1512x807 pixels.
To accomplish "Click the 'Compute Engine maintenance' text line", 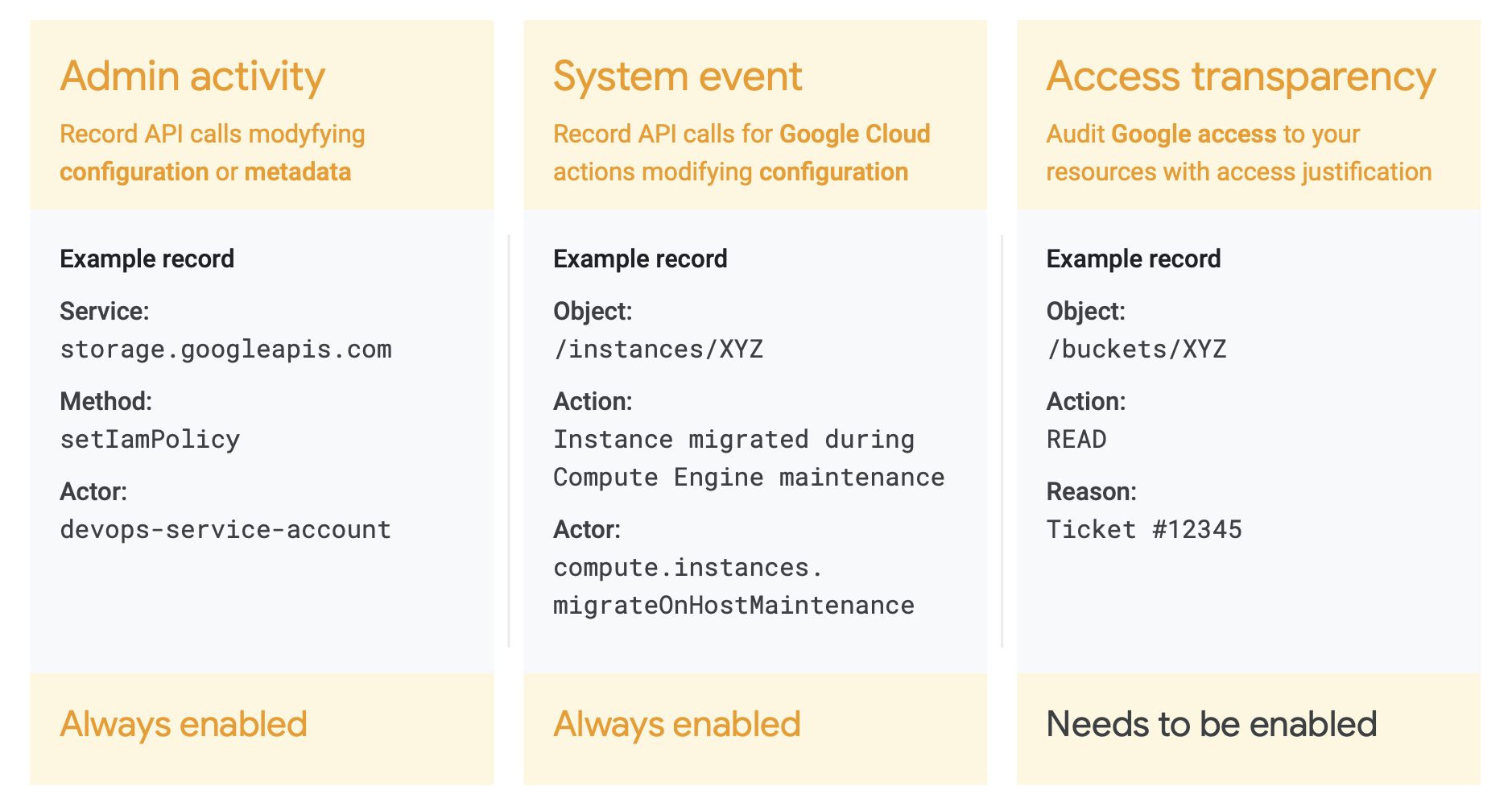I will pos(749,478).
